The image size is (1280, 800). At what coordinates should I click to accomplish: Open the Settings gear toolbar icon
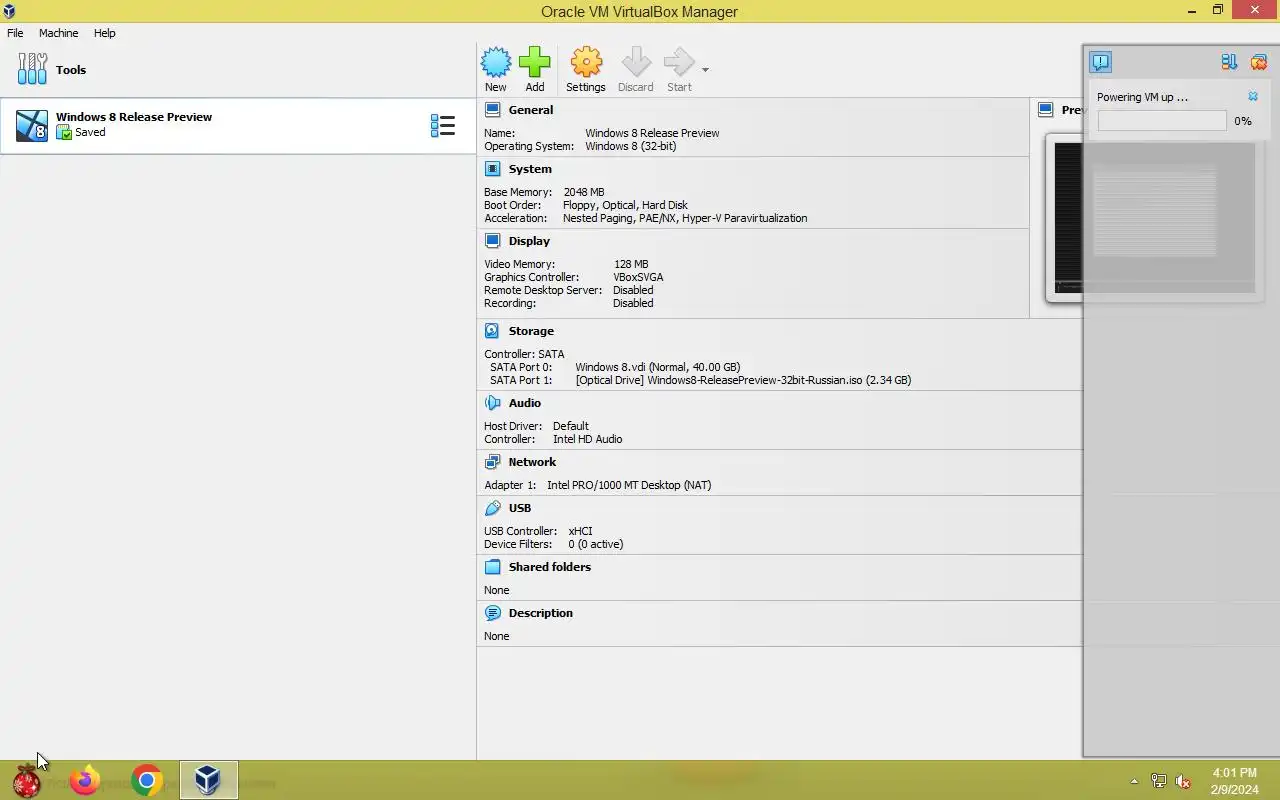[586, 62]
